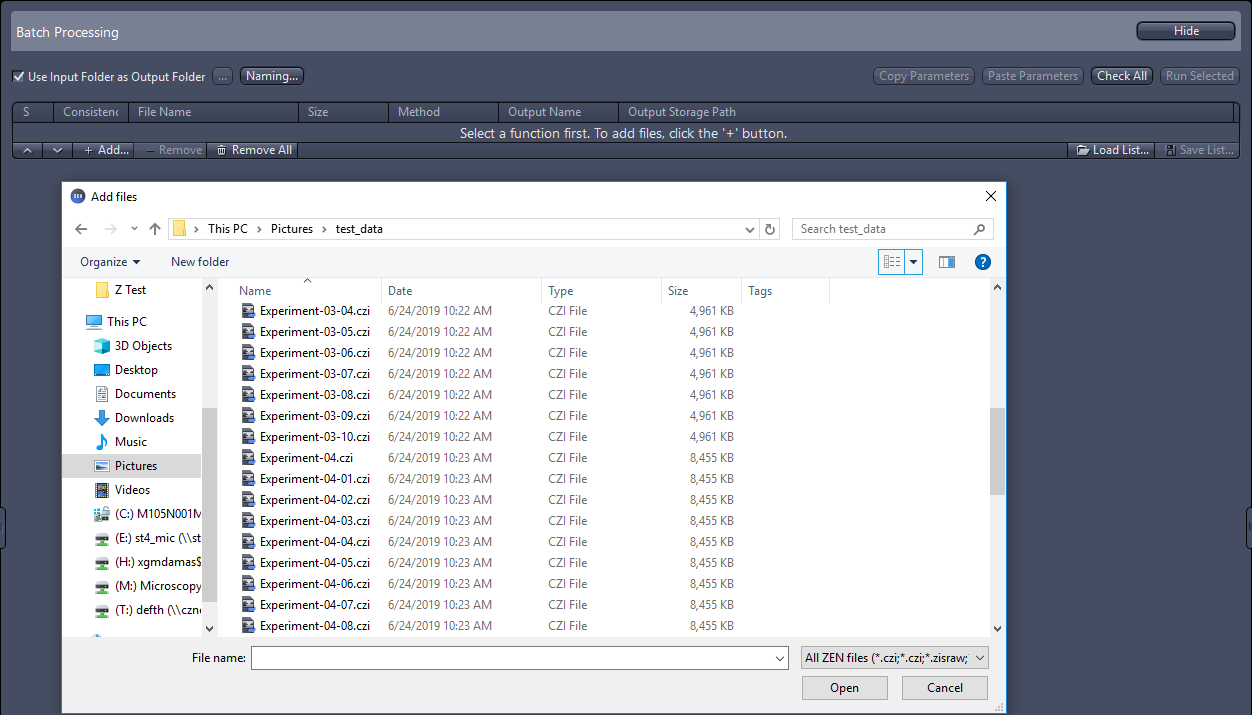Viewport: 1252px width, 715px height.
Task: Open the help question mark icon
Action: point(983,262)
